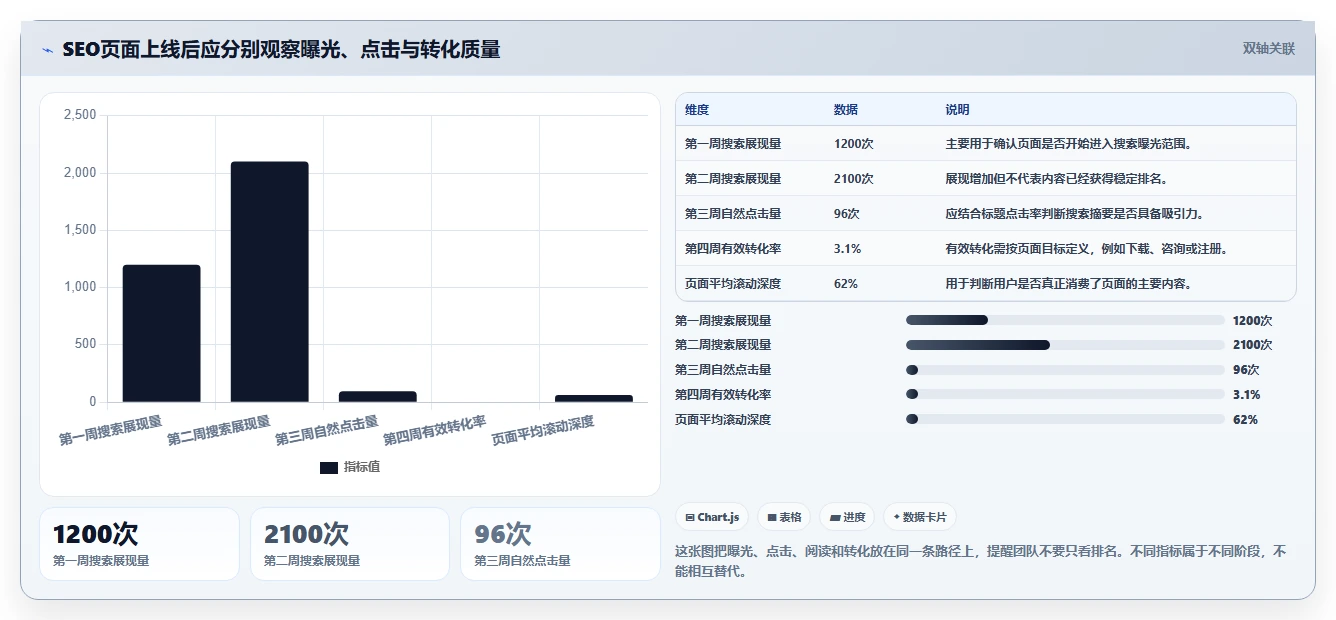This screenshot has height=620, width=1336.
Task: Select the 页面平均滚动深度 table row cell
Action: [x=733, y=284]
